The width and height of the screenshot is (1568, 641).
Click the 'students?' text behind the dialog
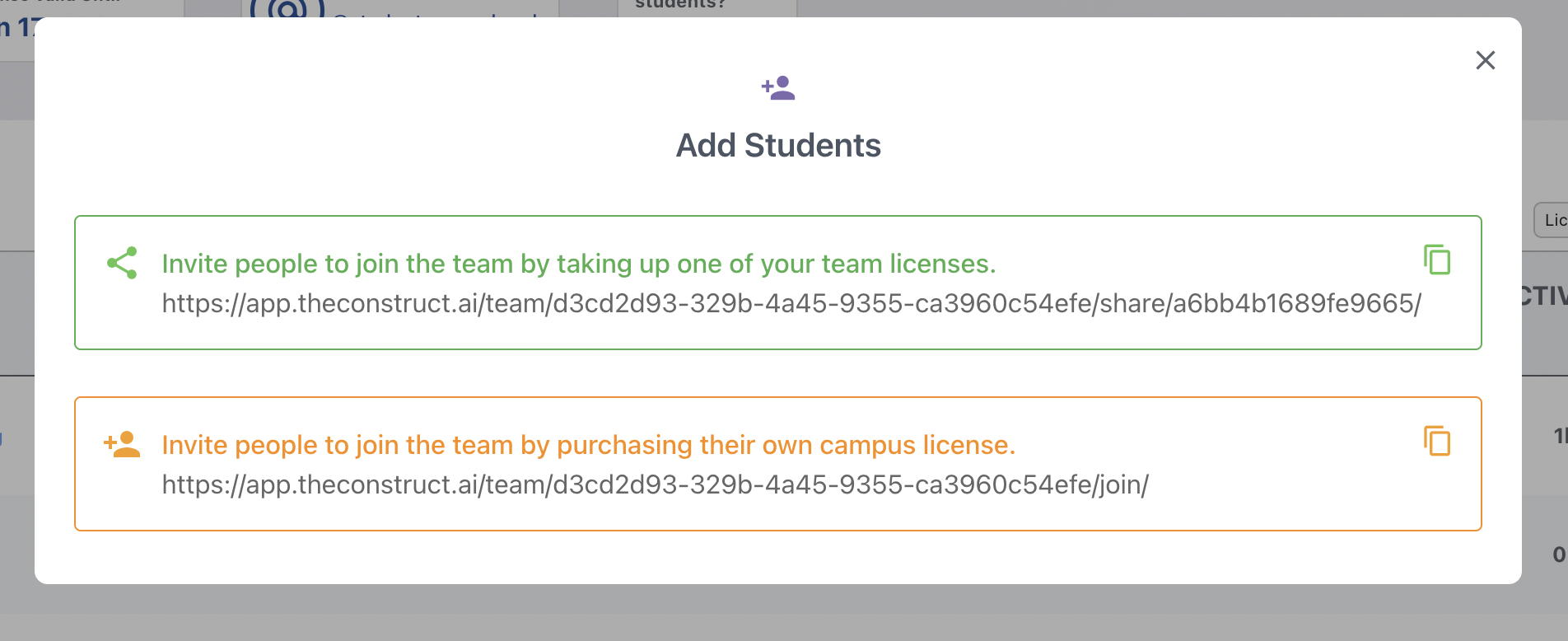(679, 6)
